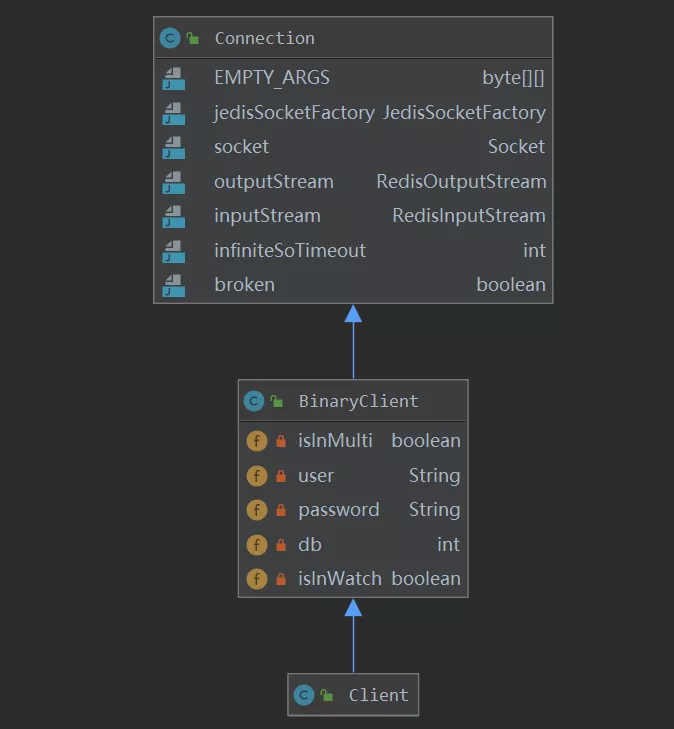Select the byte[][] type label

pos(513,78)
